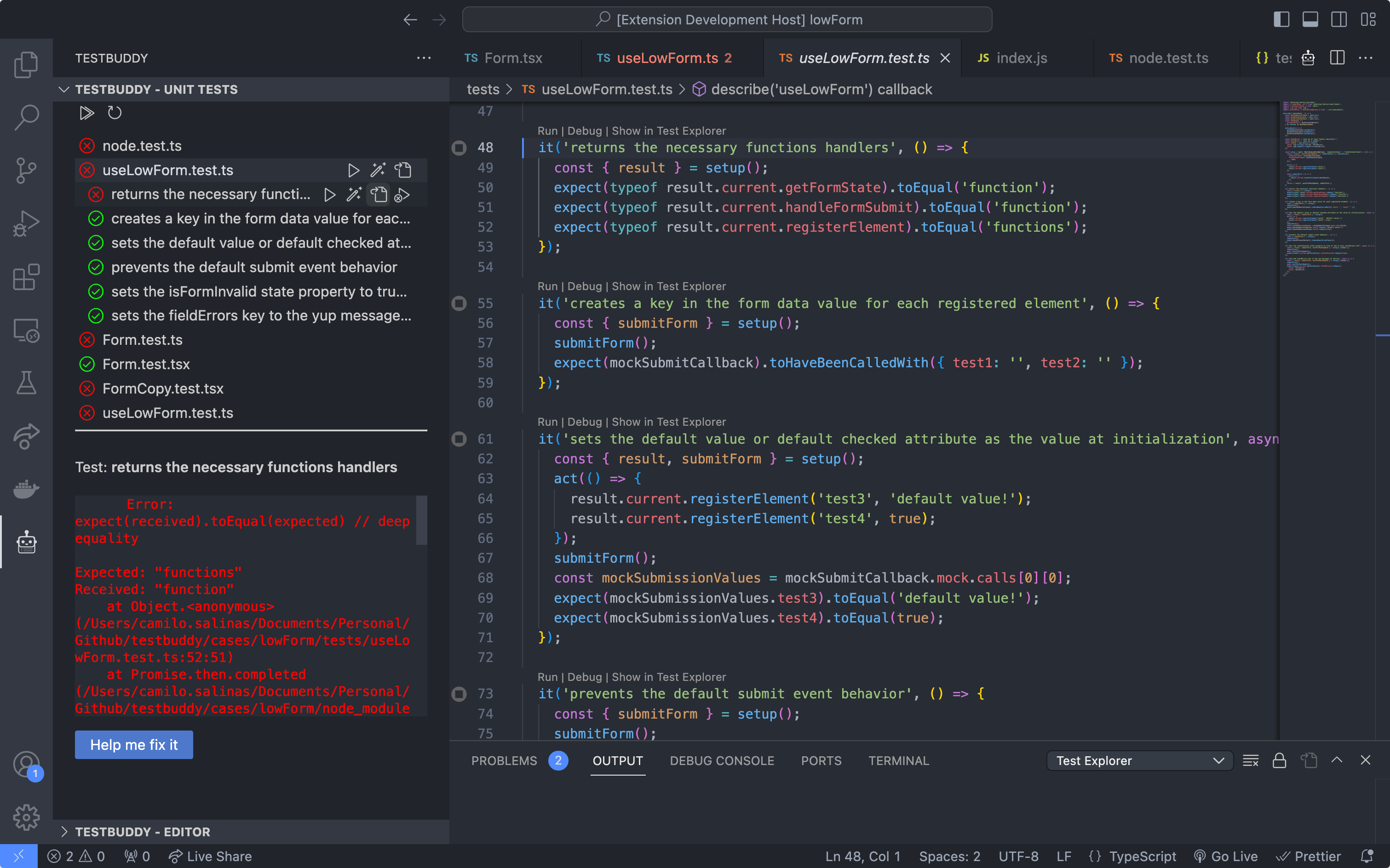Clear the output panel
Viewport: 1390px width, 868px height.
coord(1251,760)
